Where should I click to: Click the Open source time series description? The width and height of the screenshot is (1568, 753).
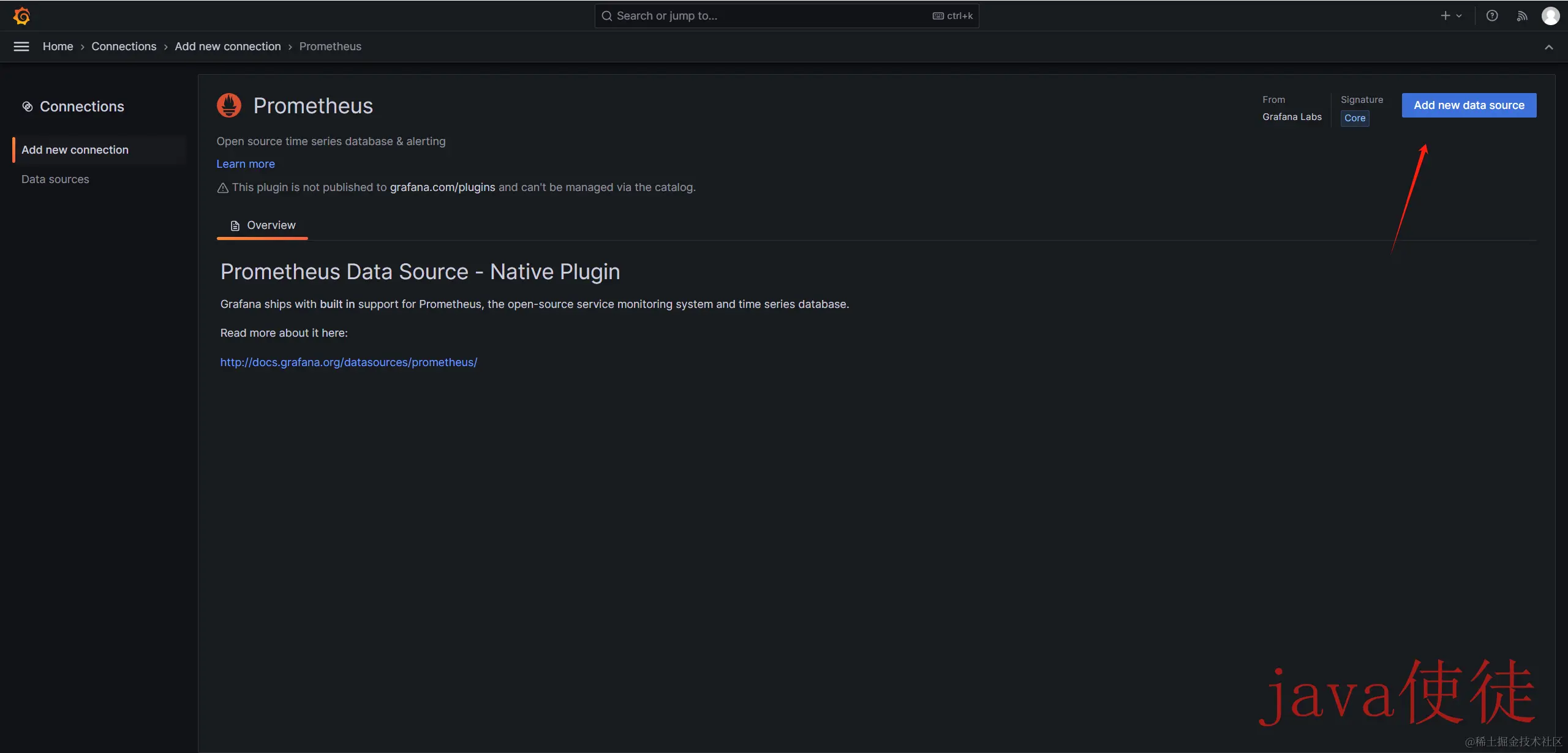tap(331, 141)
